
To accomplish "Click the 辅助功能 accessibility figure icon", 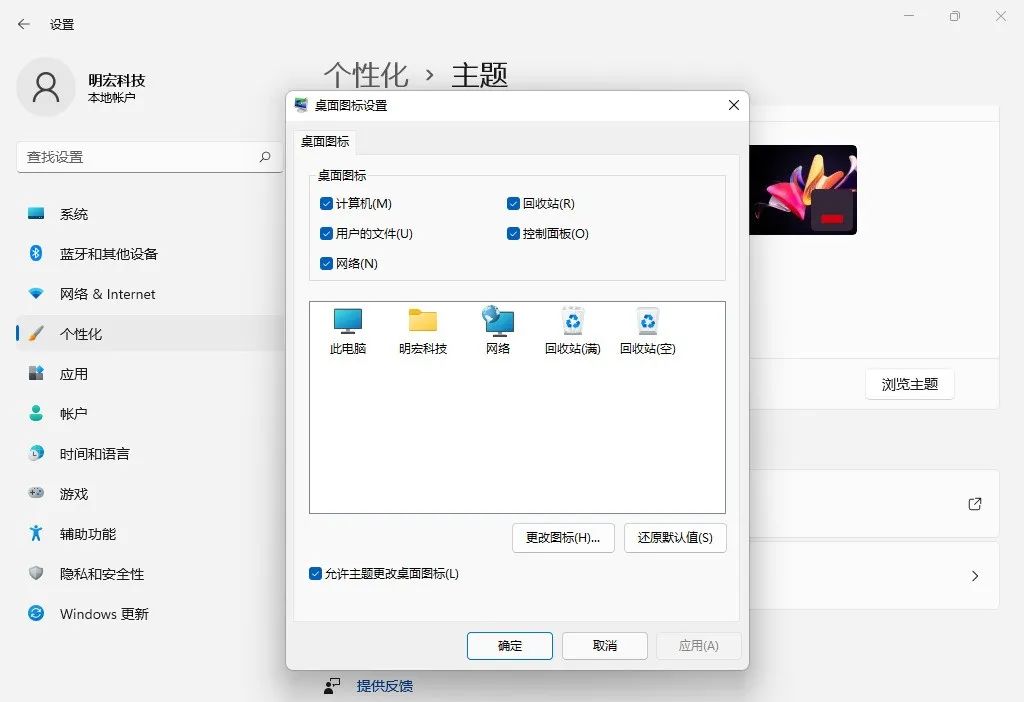I will [x=36, y=533].
